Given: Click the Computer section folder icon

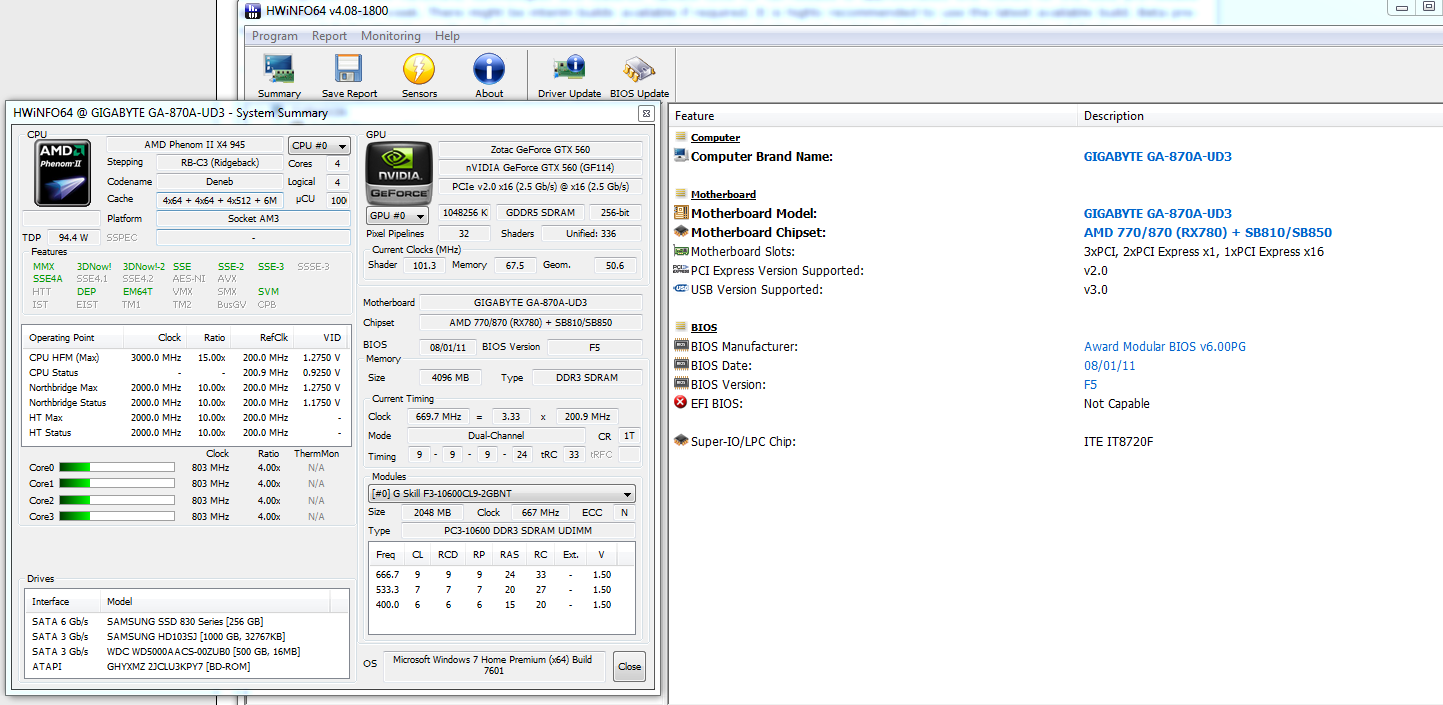Looking at the screenshot, I should (x=681, y=137).
